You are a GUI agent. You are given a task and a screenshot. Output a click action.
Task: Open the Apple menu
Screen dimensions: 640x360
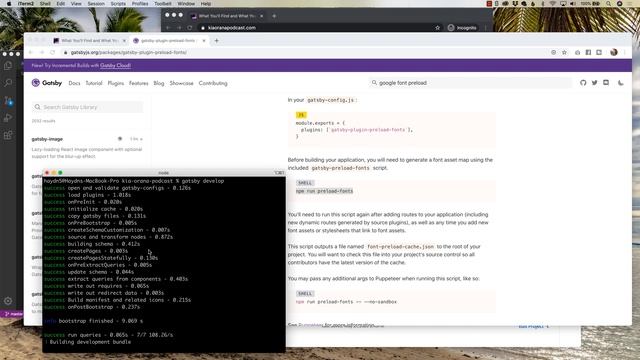pyautogui.click(x=9, y=4)
